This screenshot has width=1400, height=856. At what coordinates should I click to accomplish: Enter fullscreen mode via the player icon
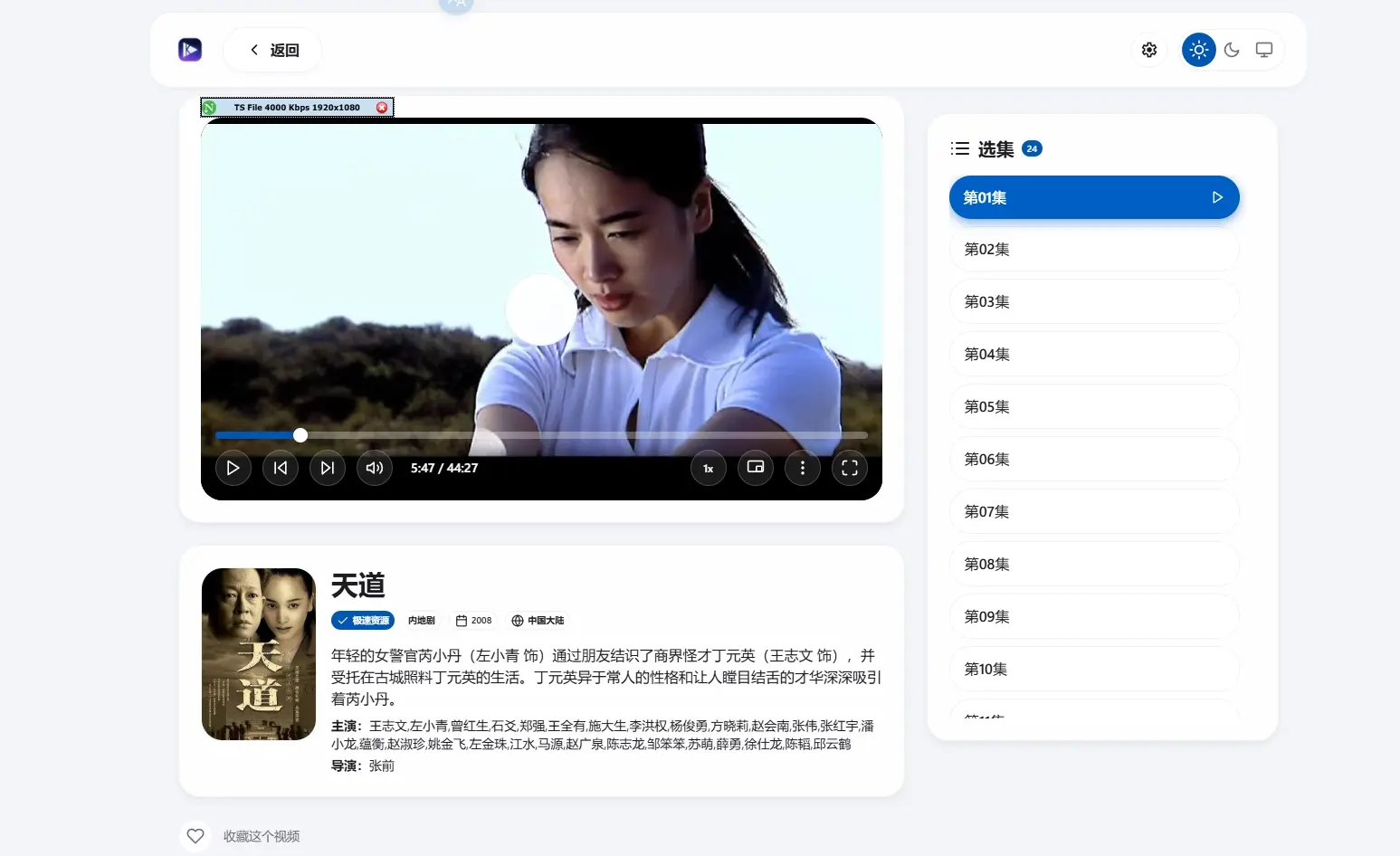tap(849, 468)
